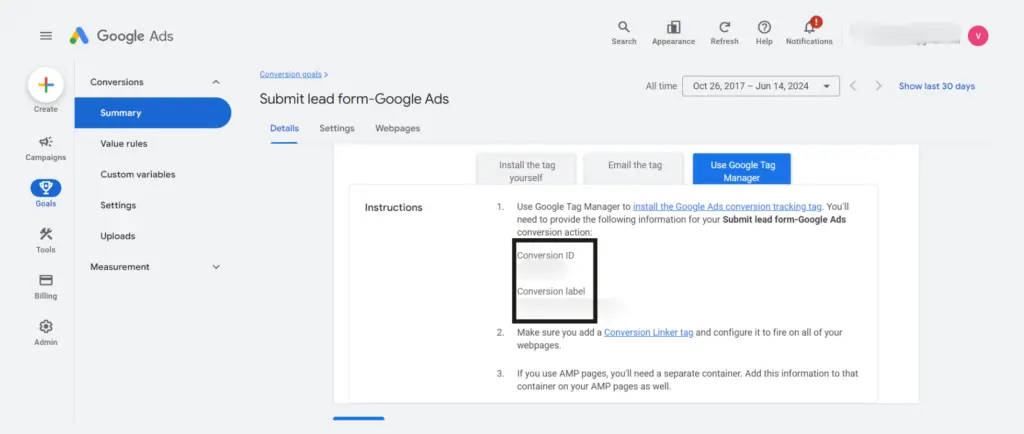
Task: Open the Billing section
Action: coord(46,287)
